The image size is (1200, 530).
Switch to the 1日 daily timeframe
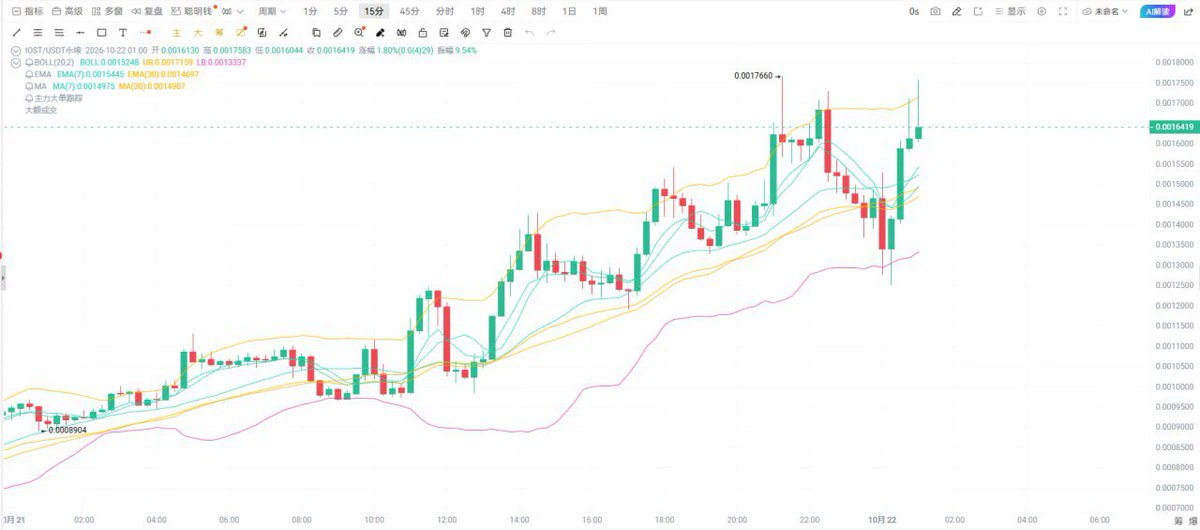coord(569,11)
